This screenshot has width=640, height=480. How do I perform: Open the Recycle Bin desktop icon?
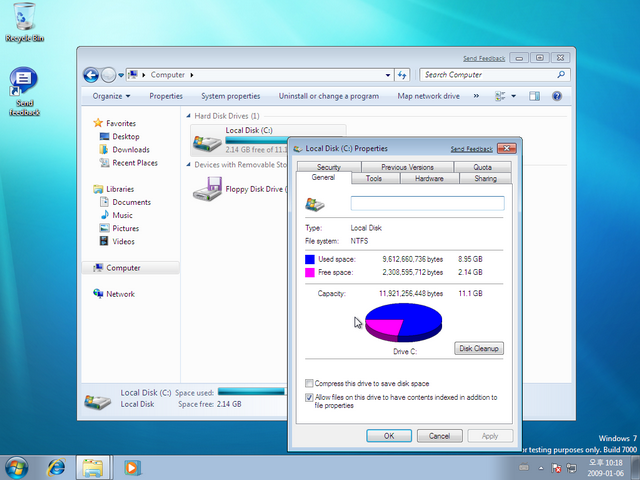pos(24,22)
